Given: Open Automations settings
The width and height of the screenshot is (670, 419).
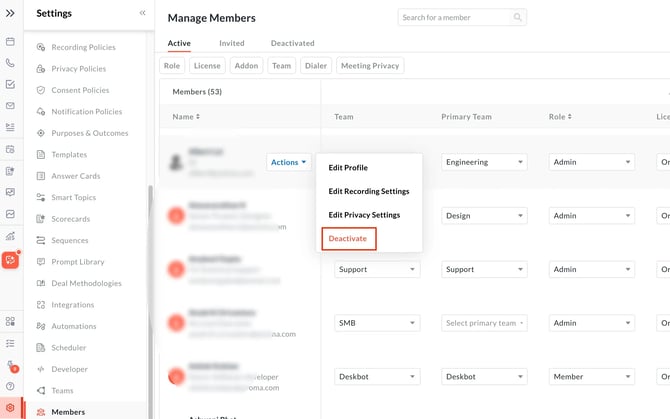Looking at the screenshot, I should coord(74,326).
